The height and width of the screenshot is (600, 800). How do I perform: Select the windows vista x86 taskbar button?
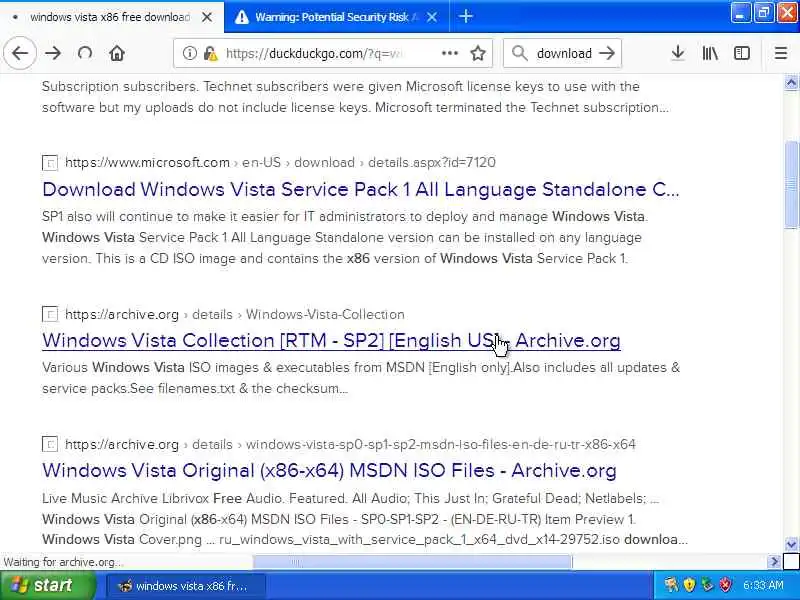pos(186,586)
